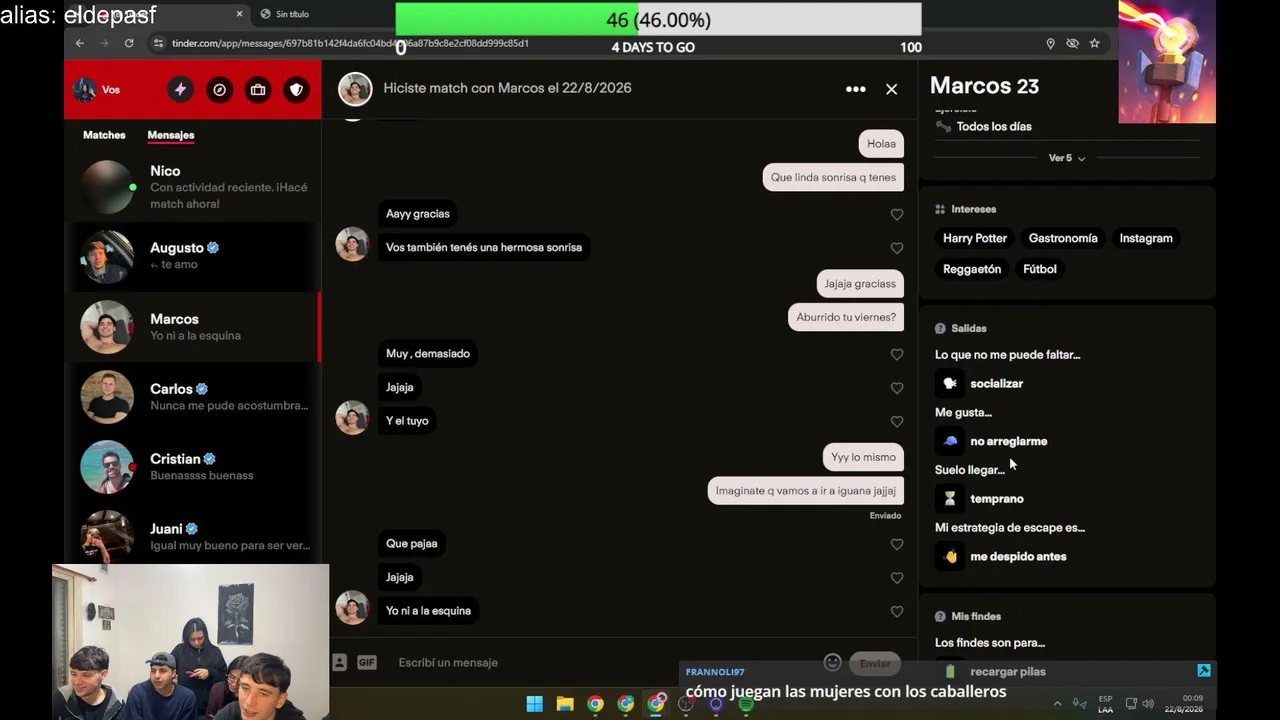Click the 'socializar' answer in Salidas

(996, 384)
